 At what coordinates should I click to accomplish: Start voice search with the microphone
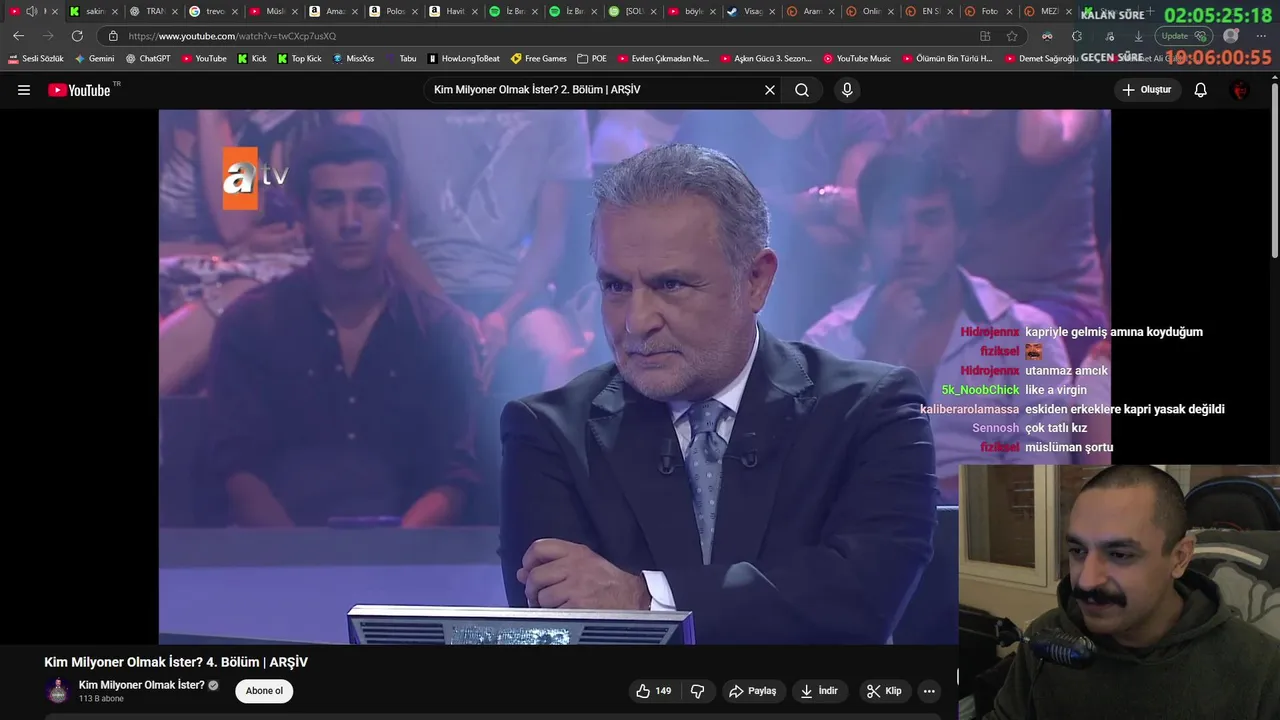pos(847,90)
